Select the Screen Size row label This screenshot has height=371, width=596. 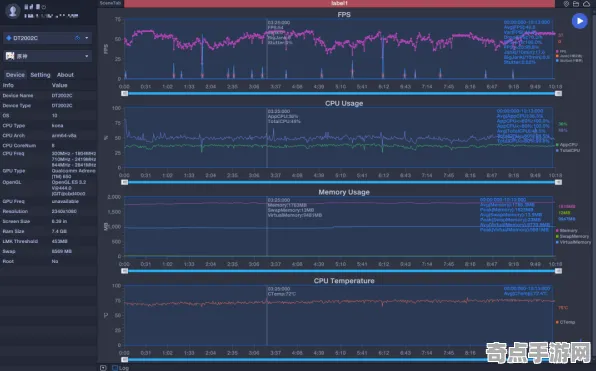pyautogui.click(x=16, y=221)
